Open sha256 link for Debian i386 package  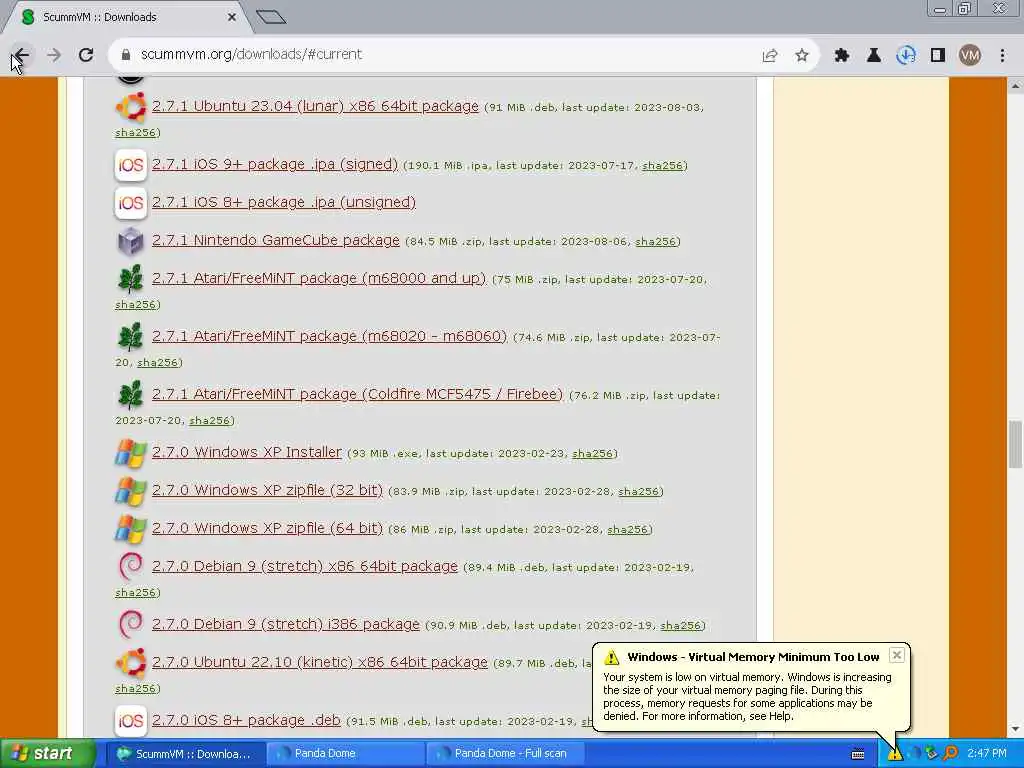coord(680,626)
